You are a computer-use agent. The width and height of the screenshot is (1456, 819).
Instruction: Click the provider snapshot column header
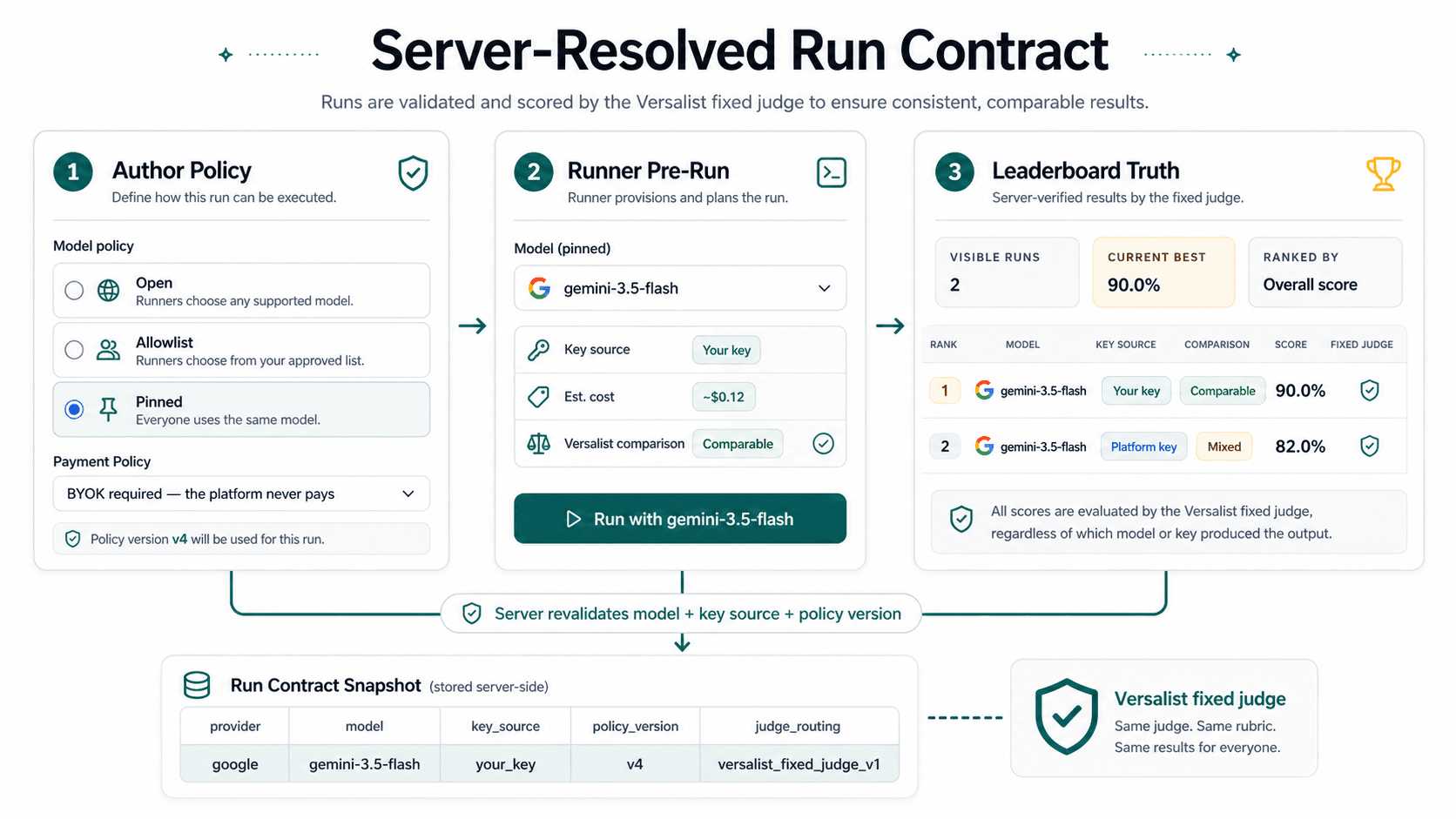(235, 726)
